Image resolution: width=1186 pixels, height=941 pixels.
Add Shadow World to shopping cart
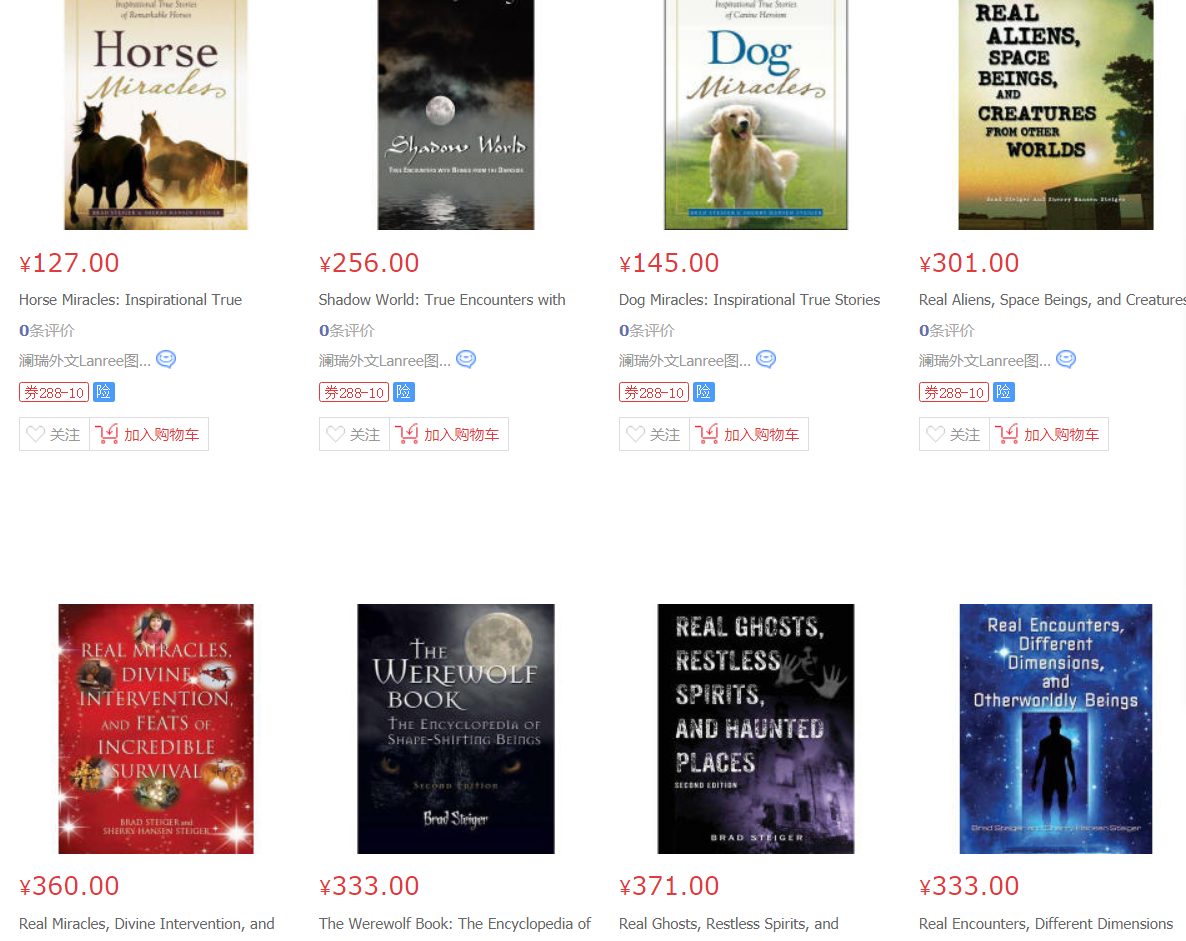(449, 434)
